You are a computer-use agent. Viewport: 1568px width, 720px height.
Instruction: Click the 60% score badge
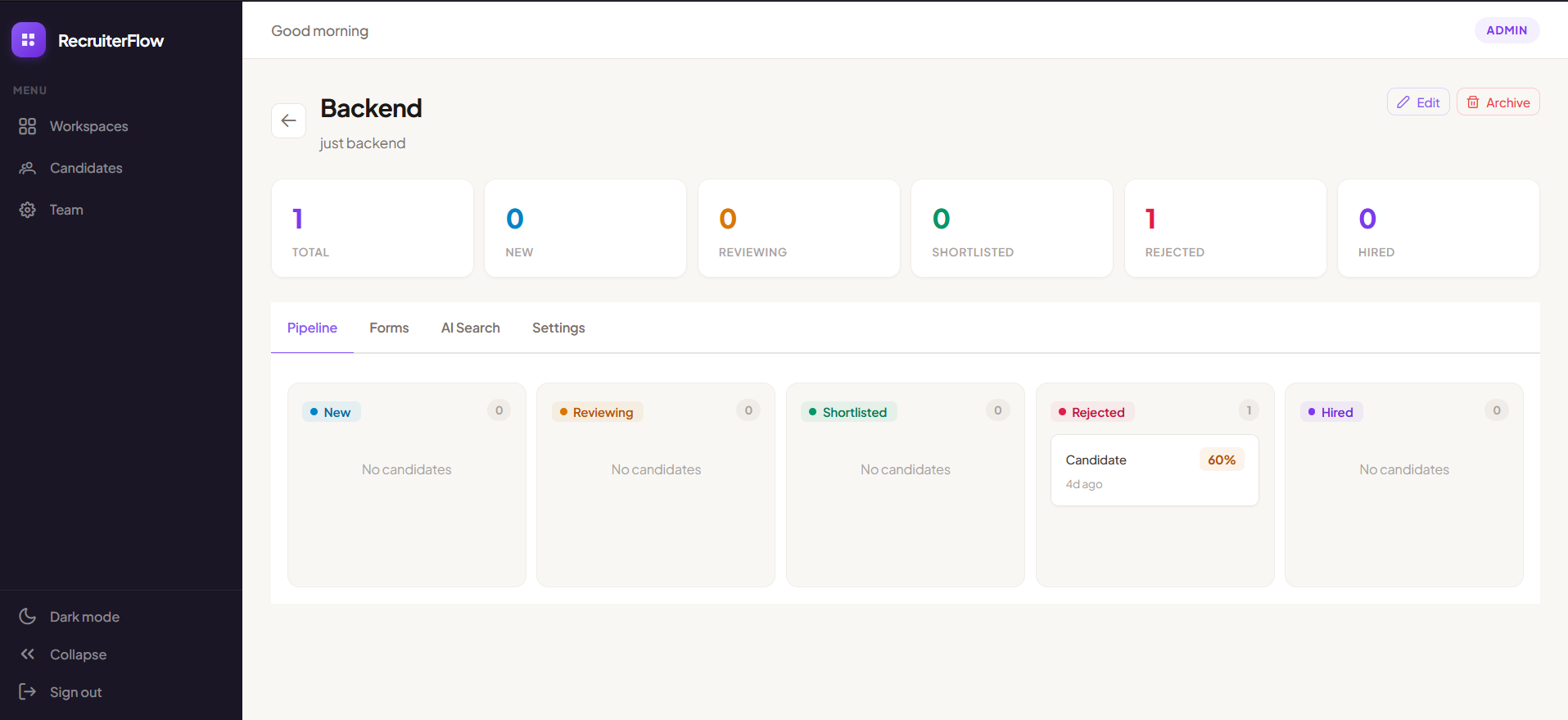[1221, 460]
